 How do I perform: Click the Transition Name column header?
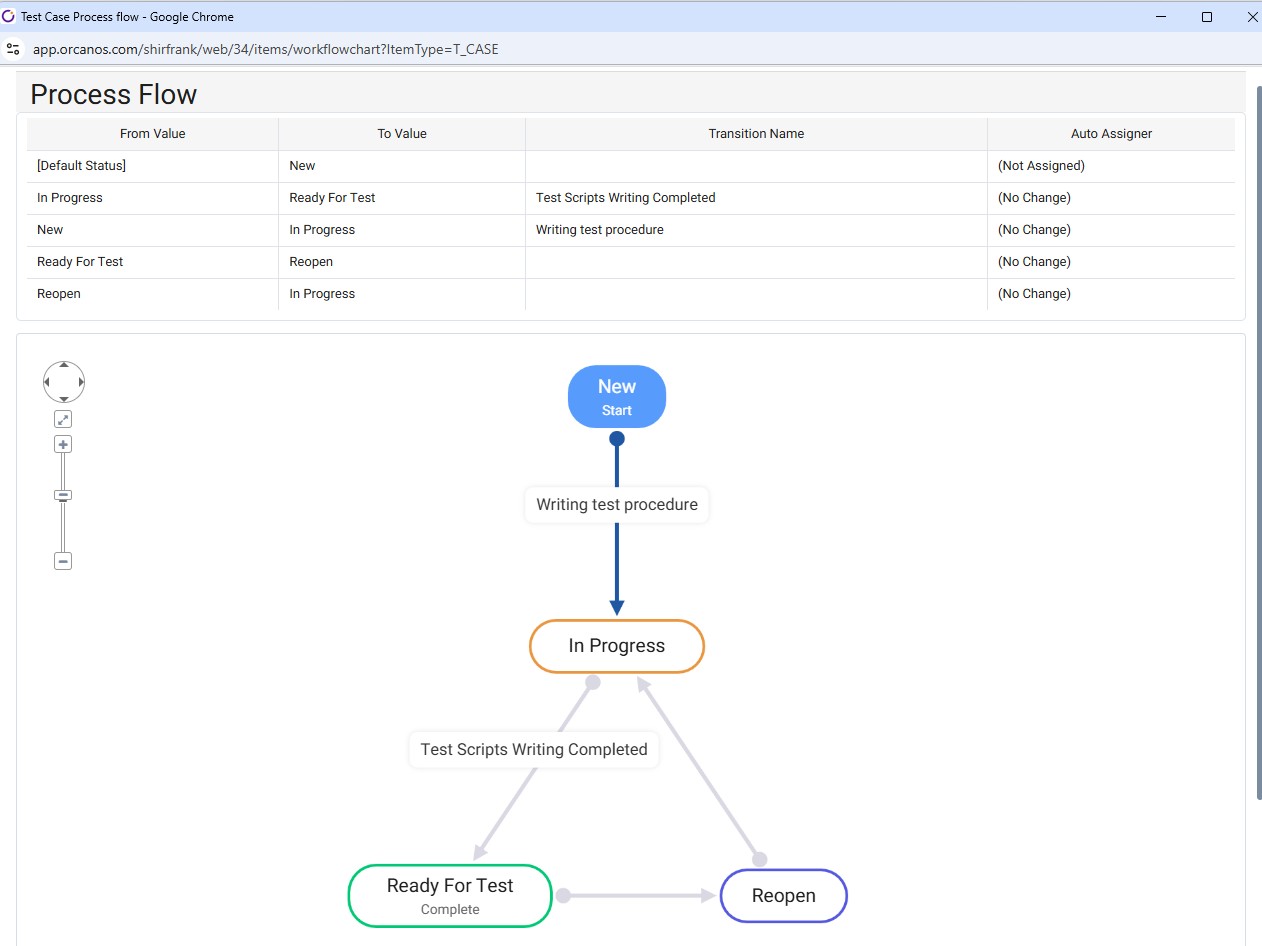pyautogui.click(x=756, y=134)
